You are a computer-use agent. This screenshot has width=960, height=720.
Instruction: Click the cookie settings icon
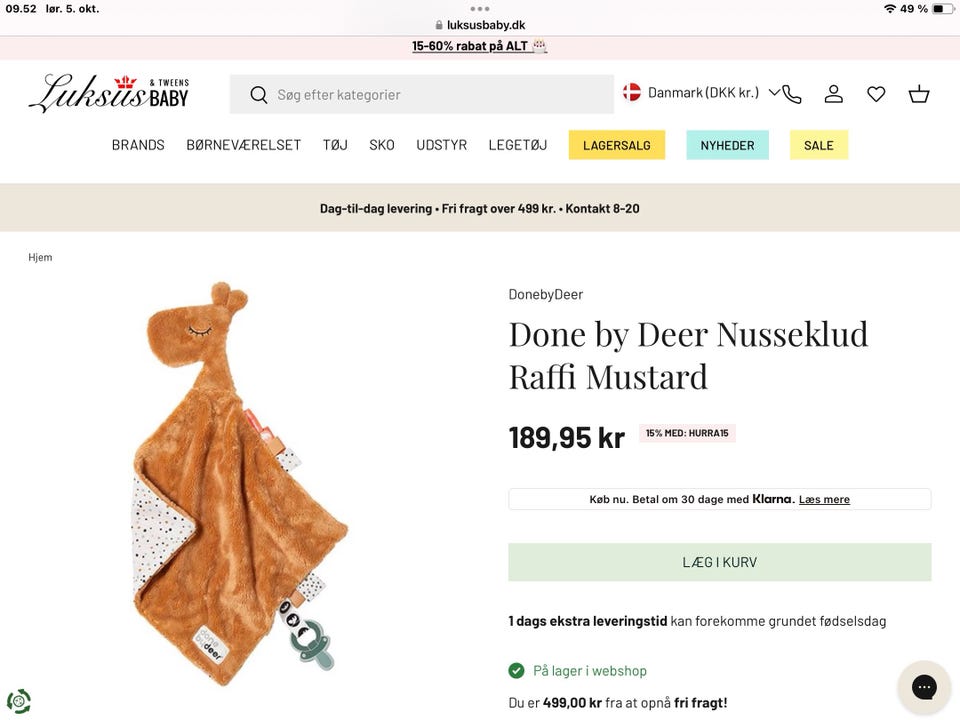point(18,701)
